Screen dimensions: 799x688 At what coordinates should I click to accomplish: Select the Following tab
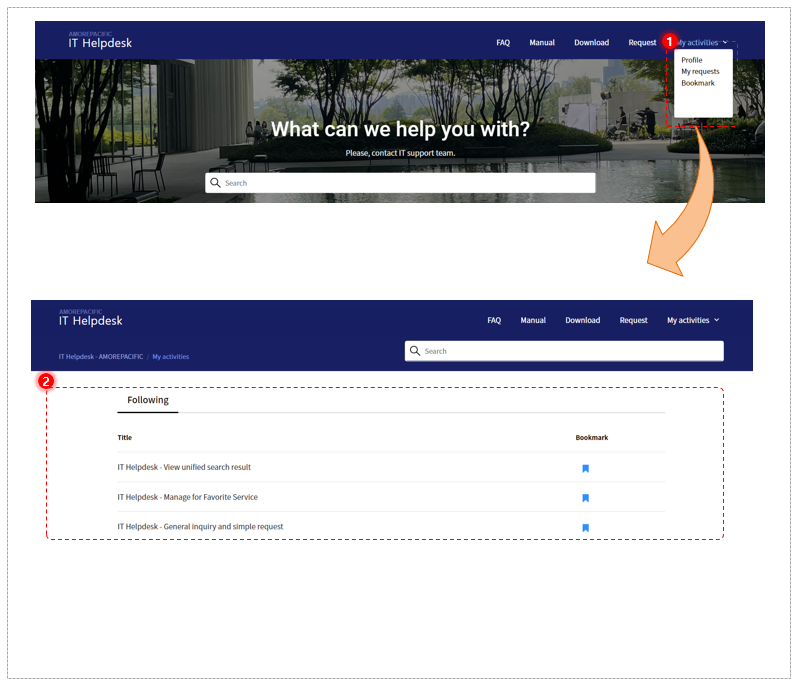pyautogui.click(x=148, y=401)
